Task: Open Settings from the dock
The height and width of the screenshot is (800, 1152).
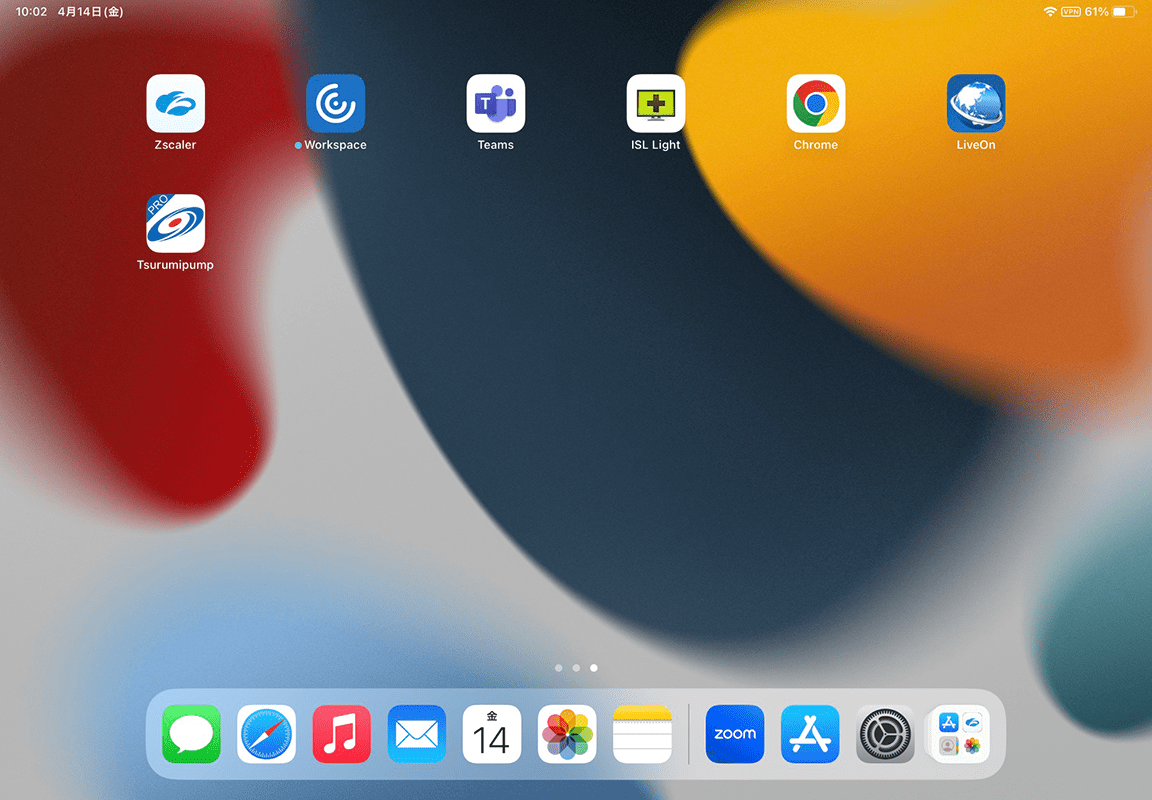Action: (885, 734)
